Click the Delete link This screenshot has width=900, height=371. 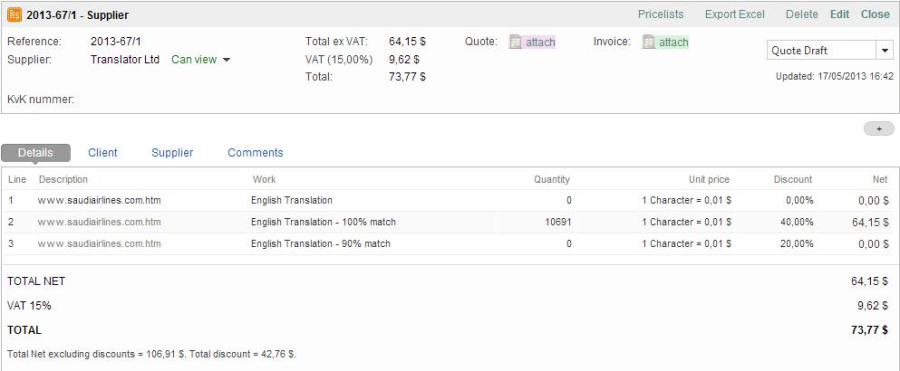[x=801, y=14]
